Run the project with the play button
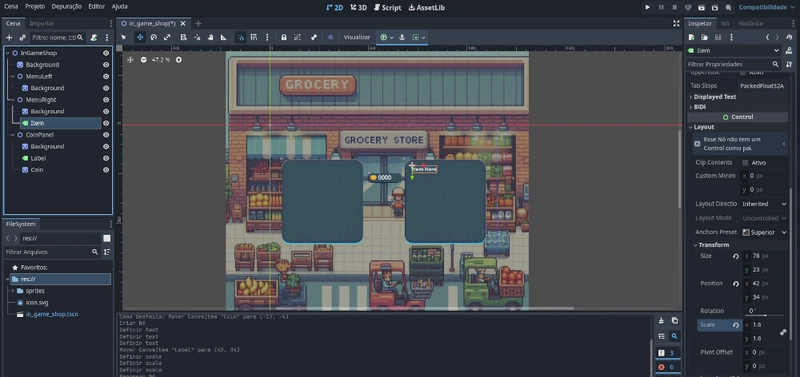The width and height of the screenshot is (800, 377). point(647,7)
